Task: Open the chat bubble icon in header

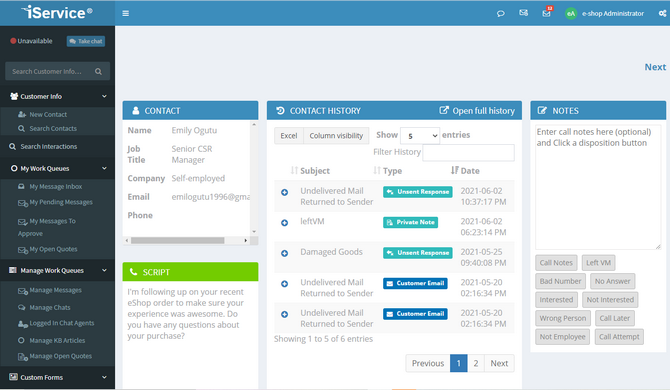Action: coord(500,13)
